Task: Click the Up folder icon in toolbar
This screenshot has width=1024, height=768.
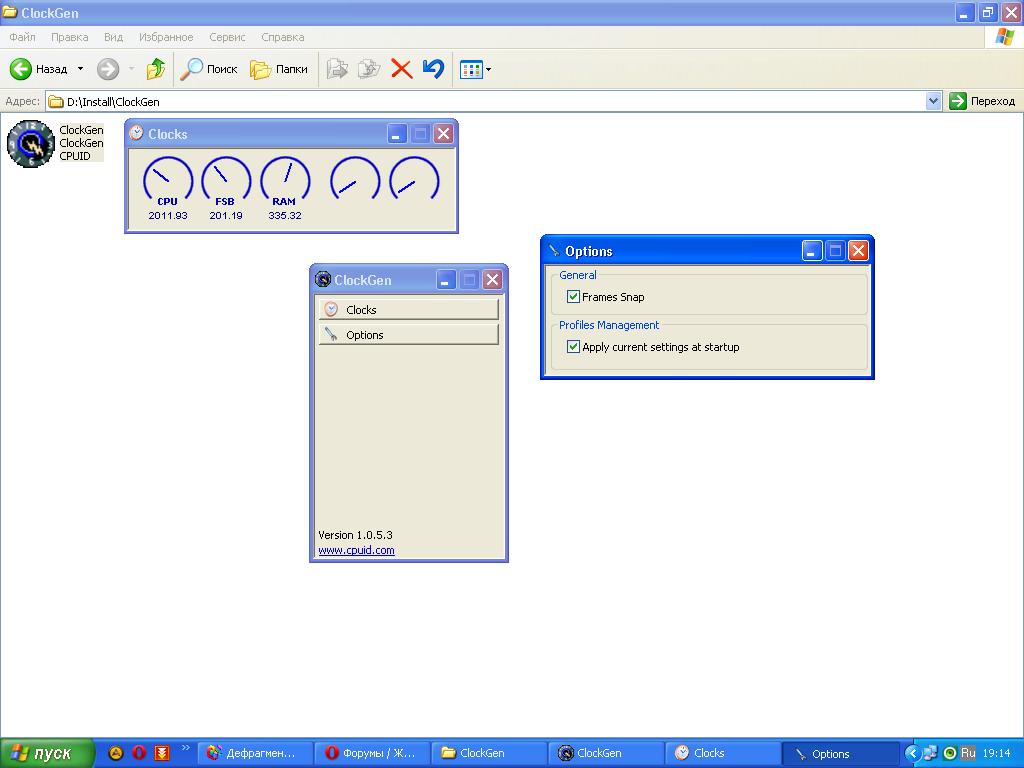Action: 155,69
